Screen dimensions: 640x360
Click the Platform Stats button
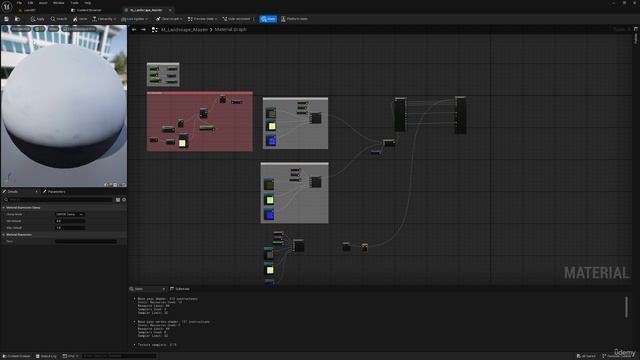coord(294,19)
